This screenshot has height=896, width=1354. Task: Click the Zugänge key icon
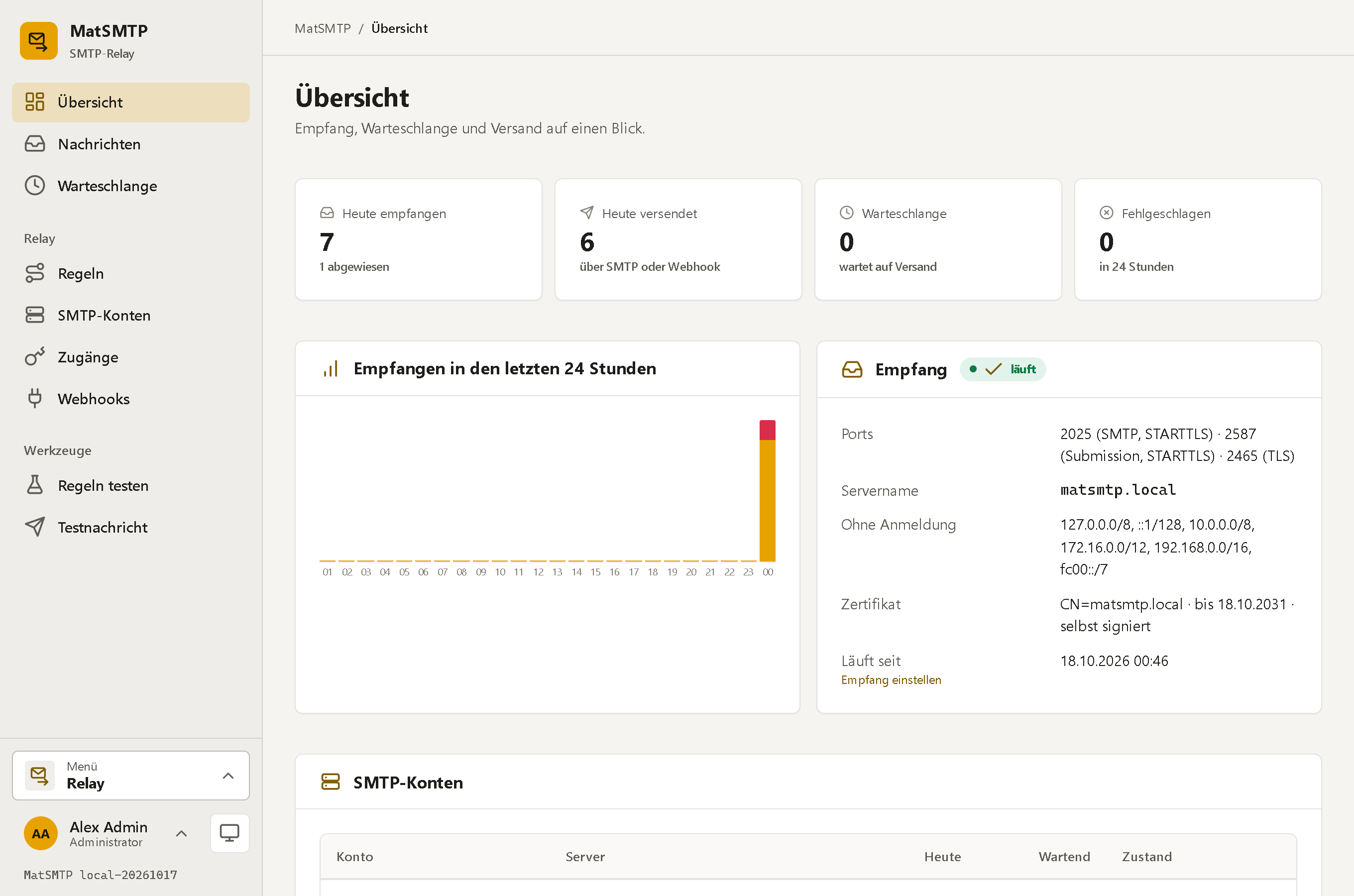click(x=35, y=356)
